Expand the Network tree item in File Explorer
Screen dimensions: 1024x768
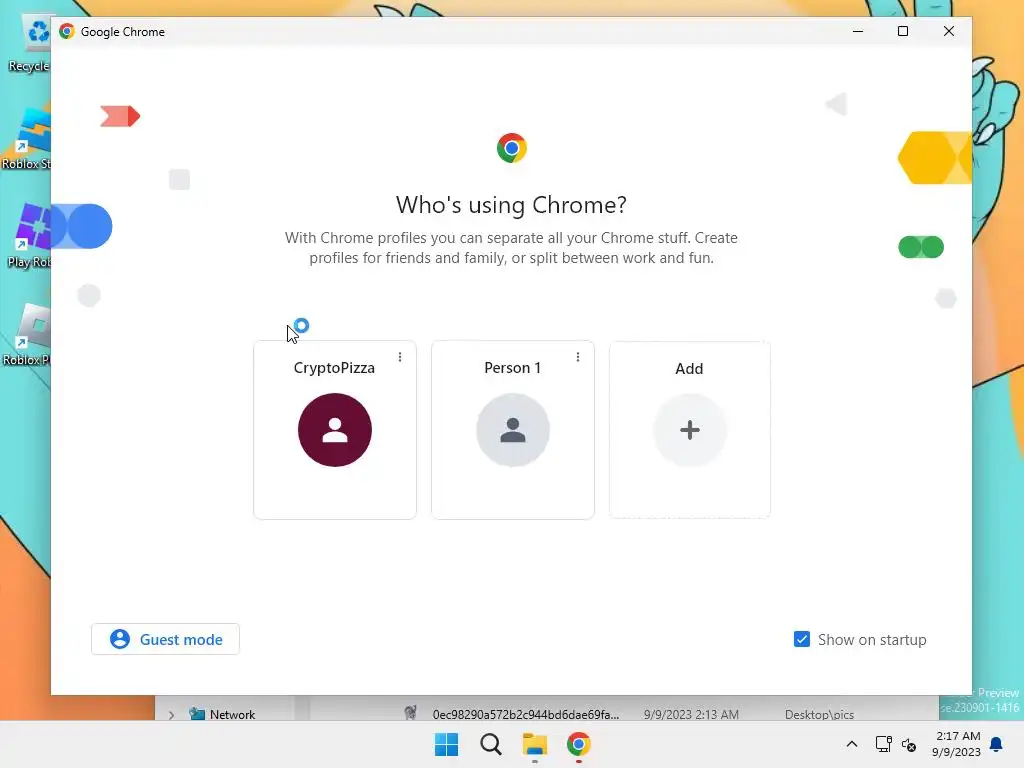tap(171, 715)
